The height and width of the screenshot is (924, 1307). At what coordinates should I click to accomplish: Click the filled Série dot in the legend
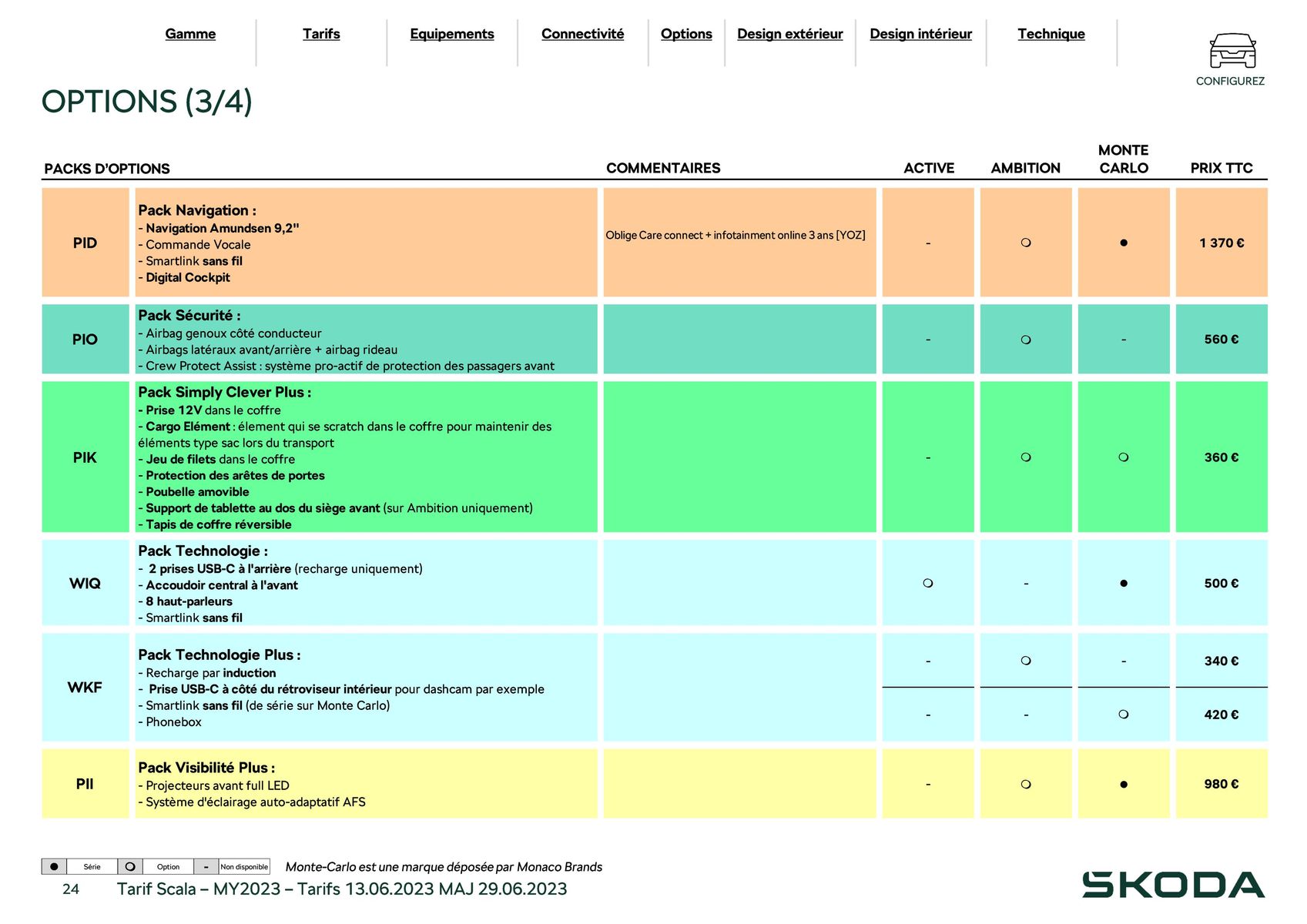[x=54, y=867]
